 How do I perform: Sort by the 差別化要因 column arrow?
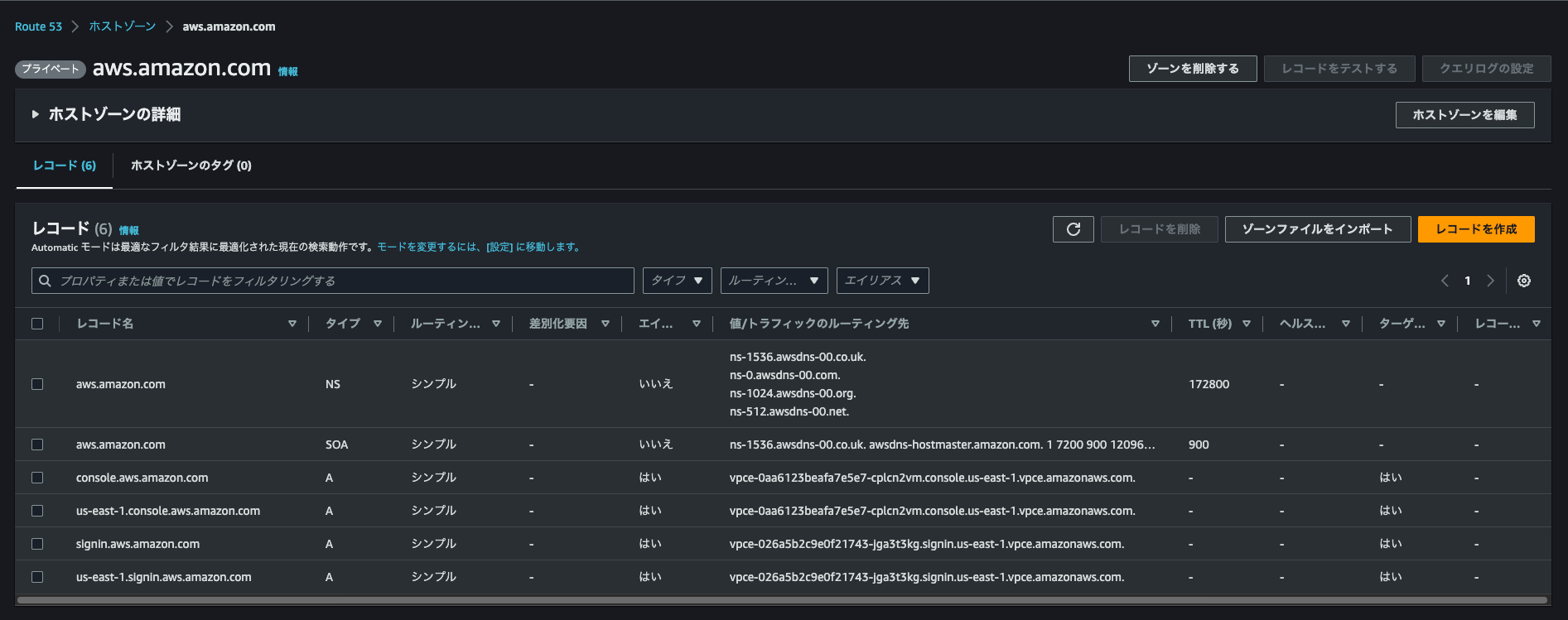click(605, 324)
